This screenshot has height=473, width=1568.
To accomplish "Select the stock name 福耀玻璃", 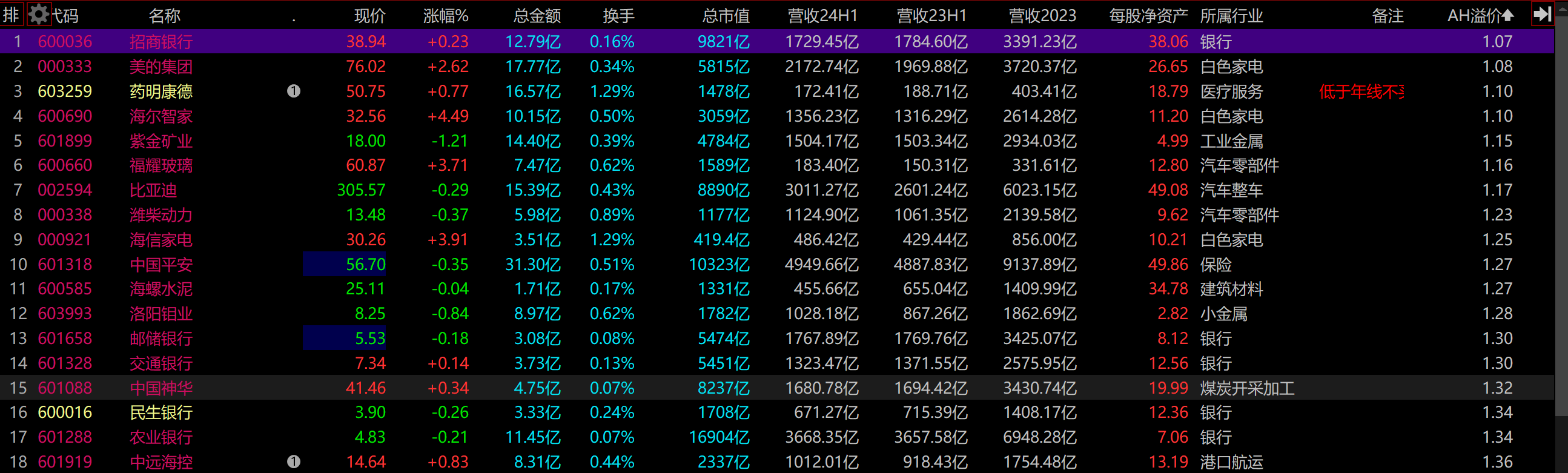I will (160, 165).
